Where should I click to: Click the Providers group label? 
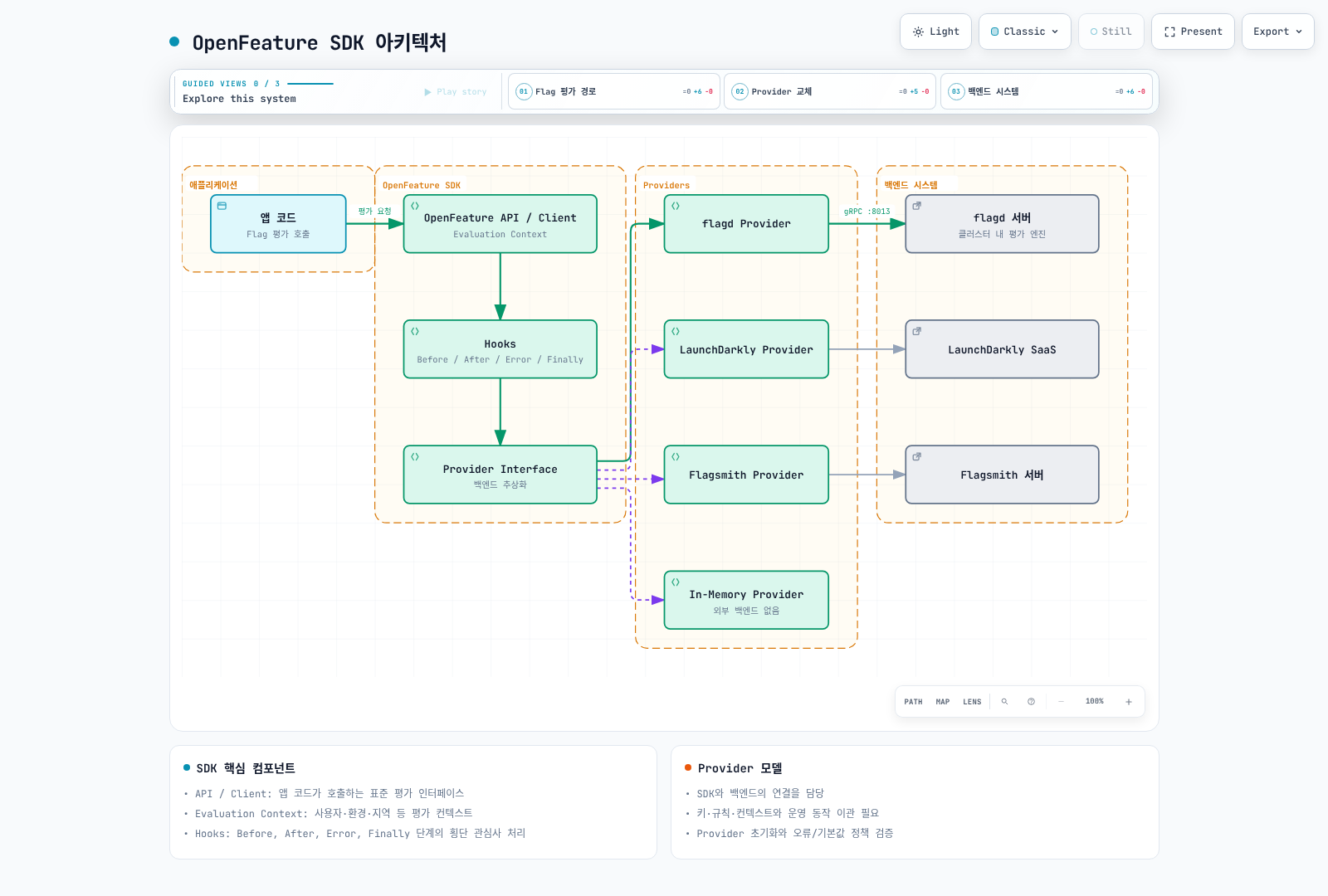click(x=666, y=186)
